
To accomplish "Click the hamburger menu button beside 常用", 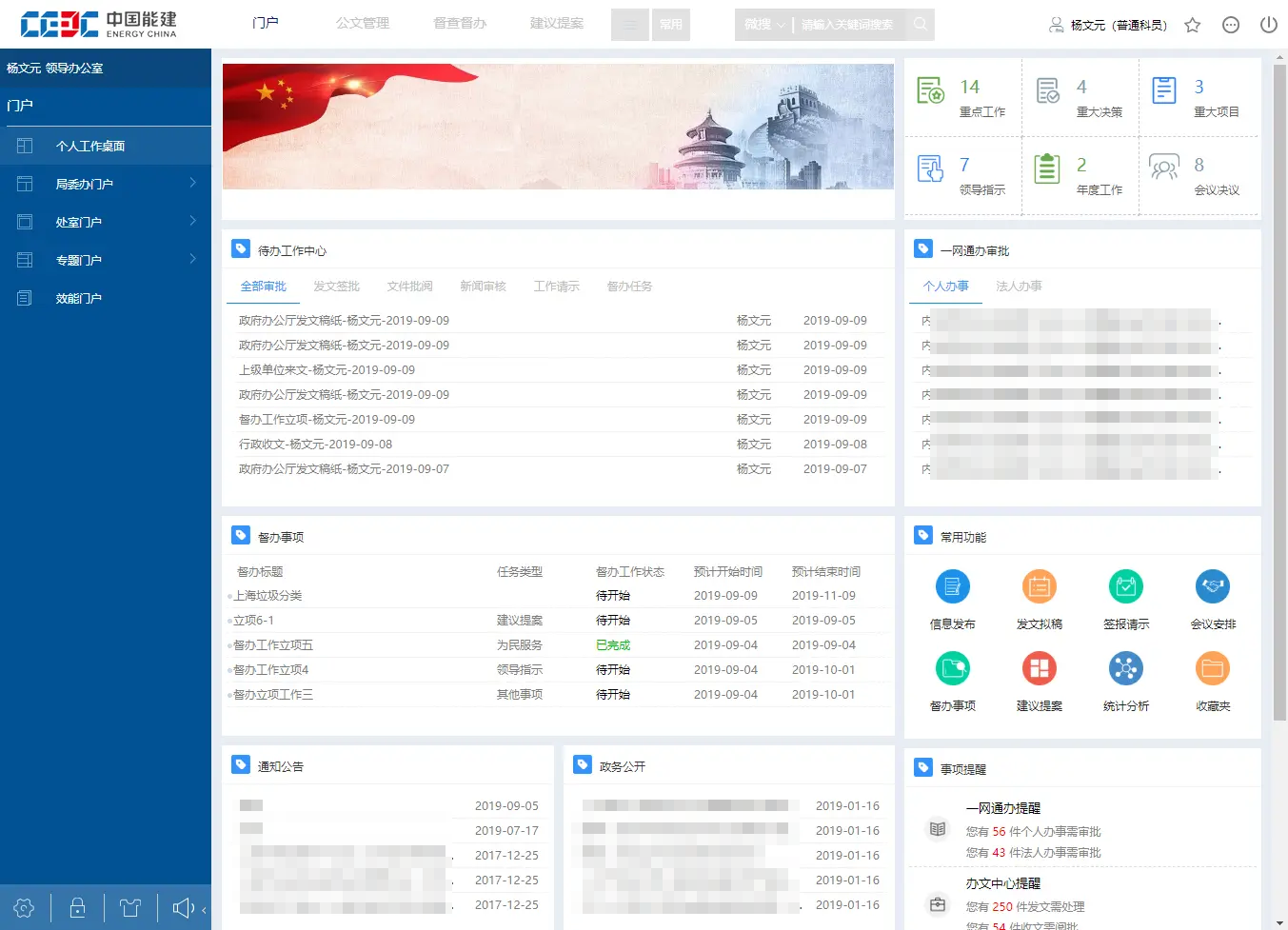I will coord(630,25).
